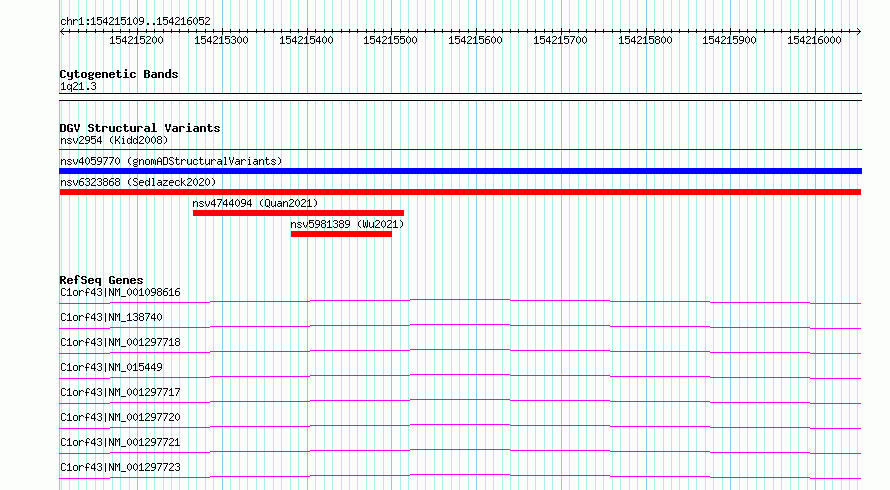Click the thin blue nsv2954 variant line

point(460,150)
